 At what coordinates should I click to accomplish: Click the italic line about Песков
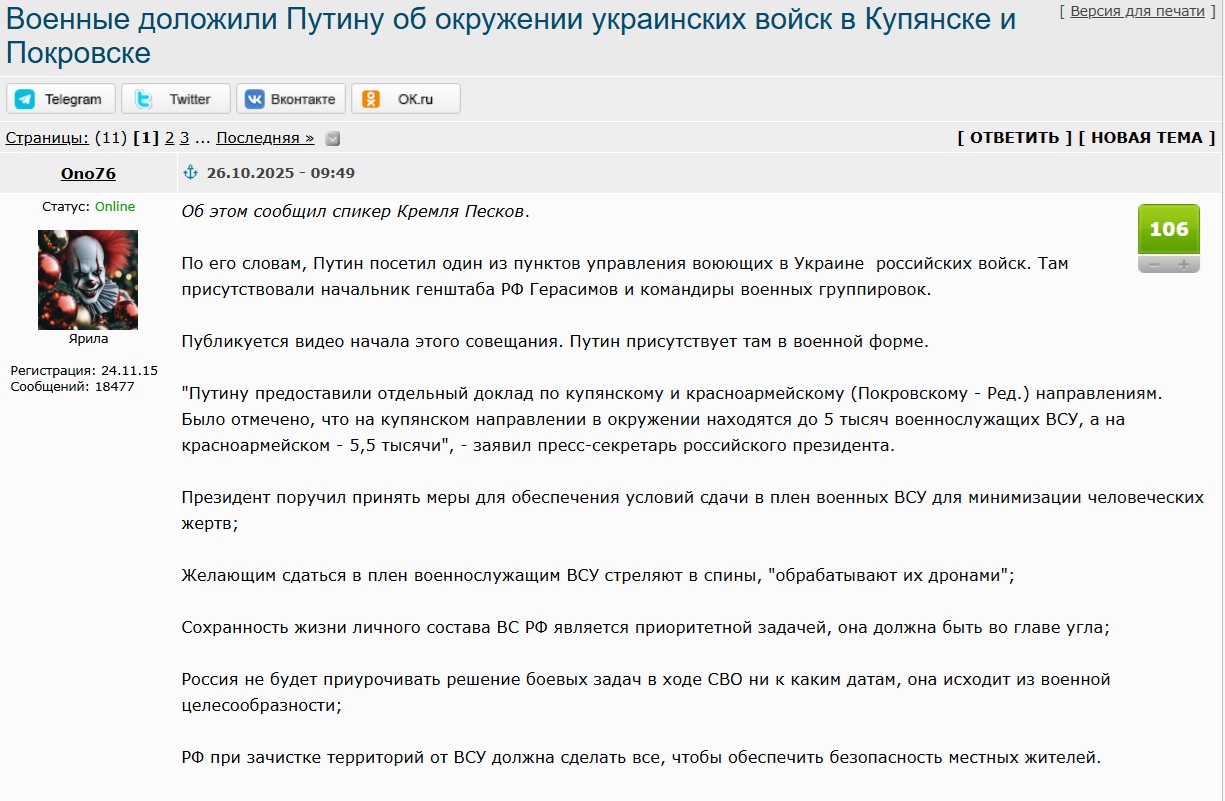[356, 212]
